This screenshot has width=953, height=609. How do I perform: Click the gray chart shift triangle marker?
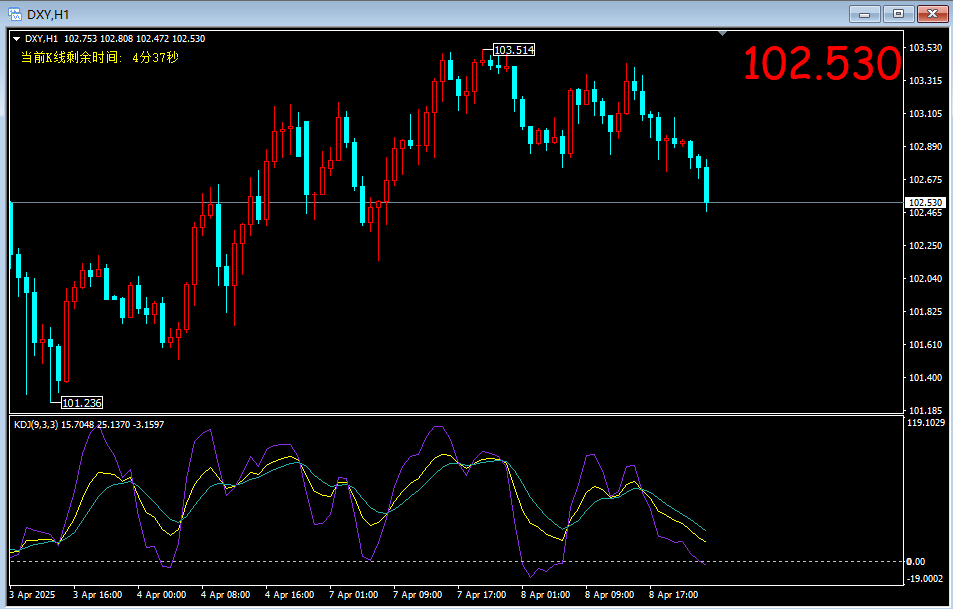pyautogui.click(x=723, y=34)
